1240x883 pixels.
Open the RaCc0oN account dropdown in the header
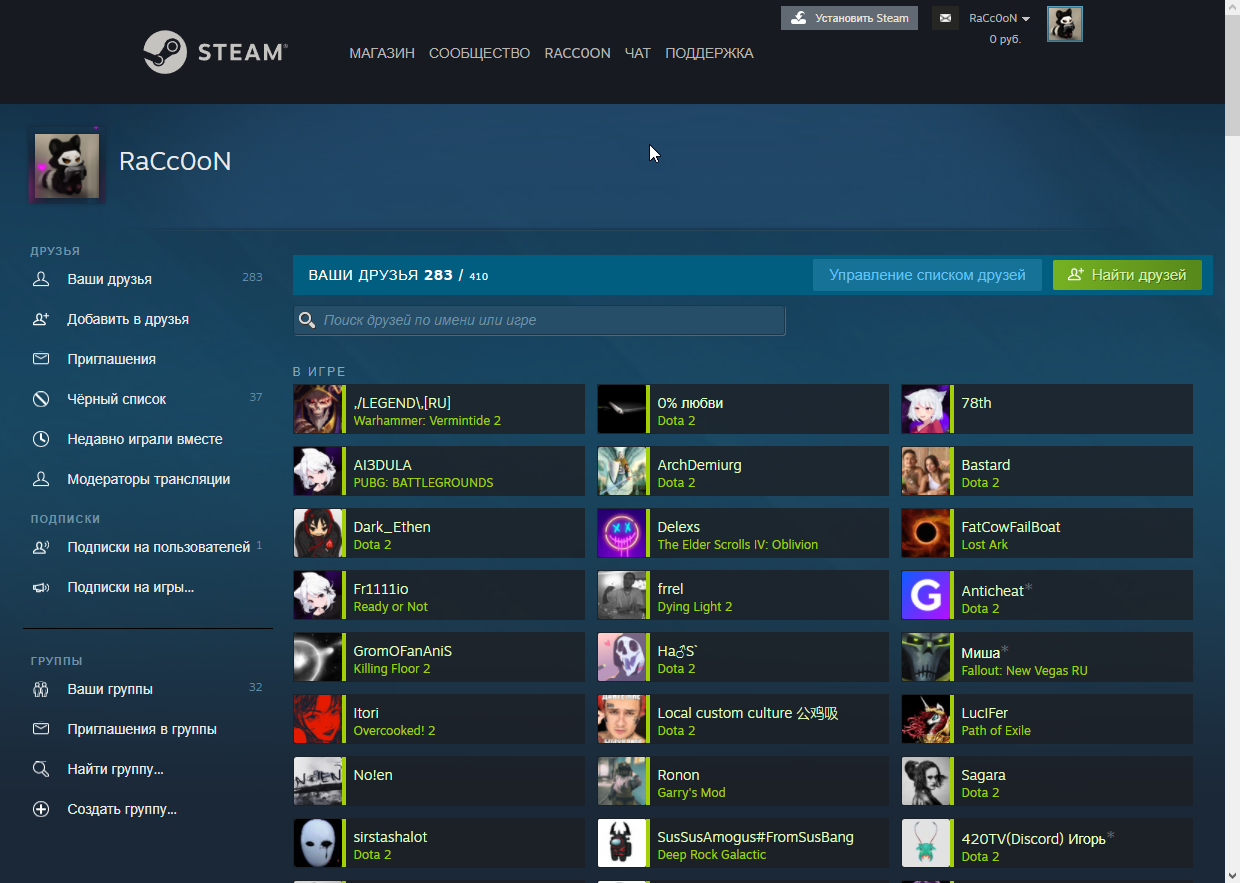999,18
